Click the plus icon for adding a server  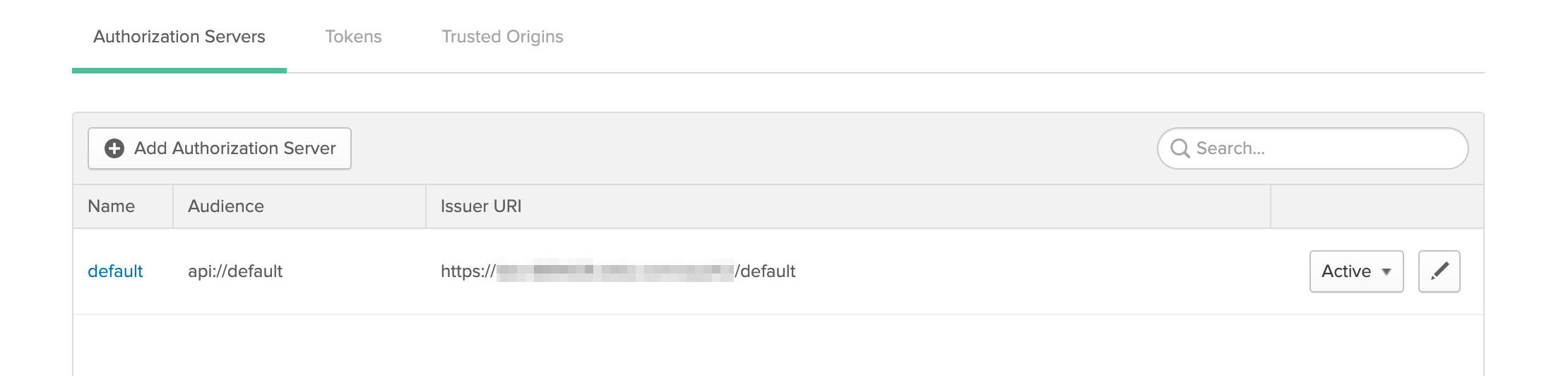114,148
